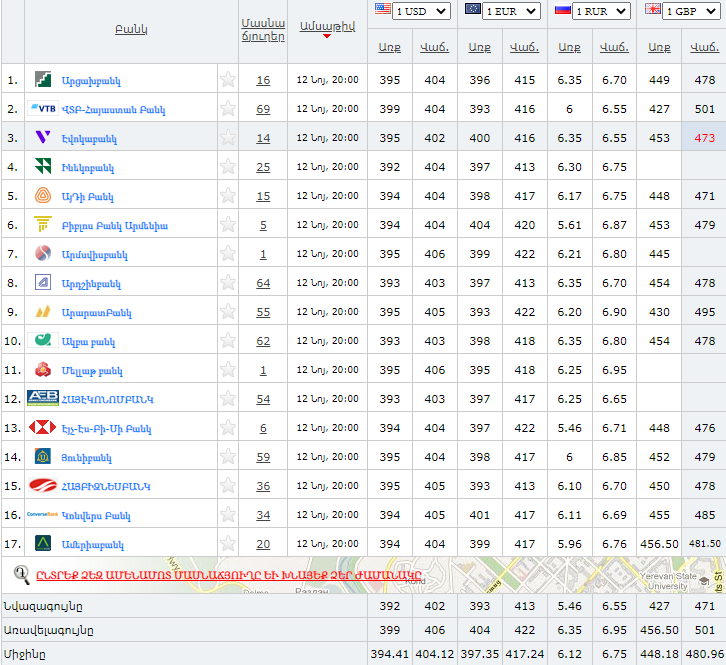Click the yellow Byblos Bank logo in row 6
Image resolution: width=726 pixels, height=665 pixels.
(x=43, y=224)
